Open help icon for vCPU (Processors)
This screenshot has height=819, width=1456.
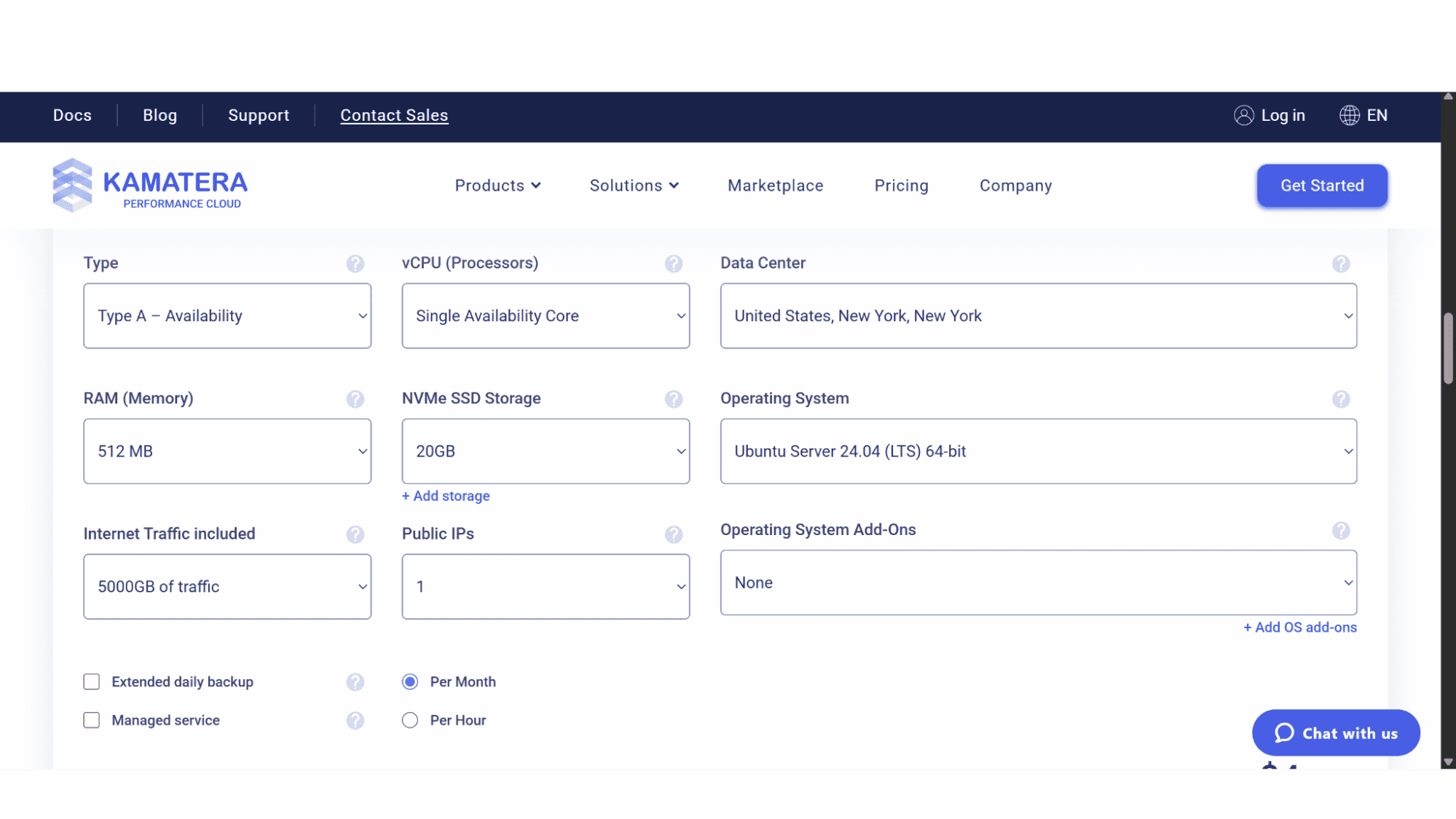(673, 264)
